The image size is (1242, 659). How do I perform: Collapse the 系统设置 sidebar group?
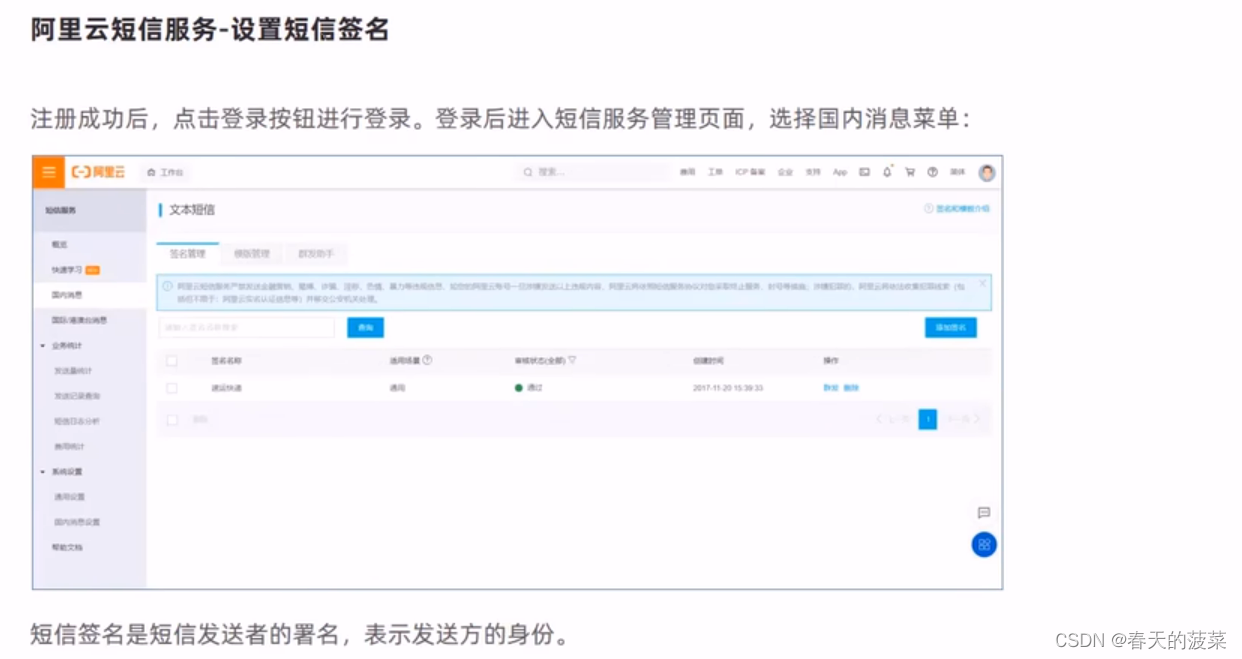(x=43, y=472)
